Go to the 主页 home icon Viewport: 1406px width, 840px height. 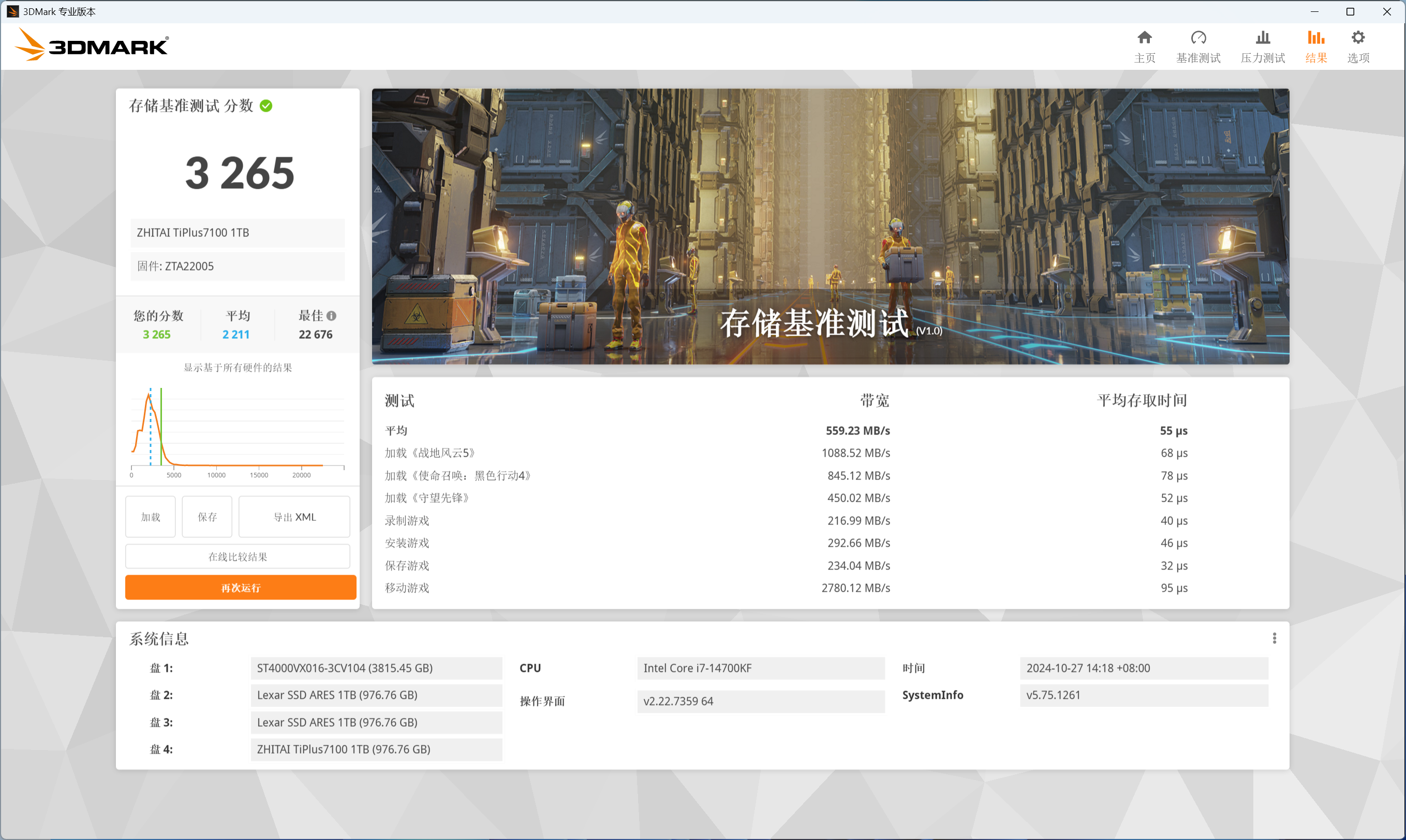tap(1144, 38)
